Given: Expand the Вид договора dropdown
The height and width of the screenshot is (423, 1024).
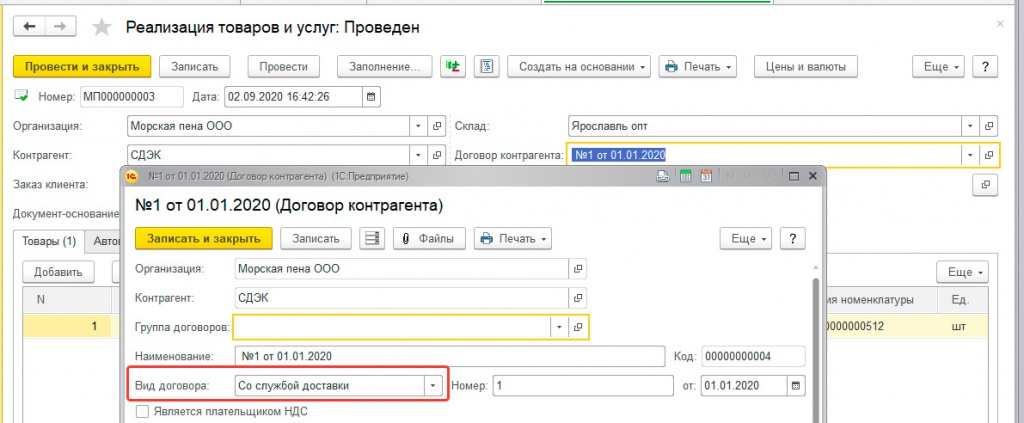Looking at the screenshot, I should 432,386.
